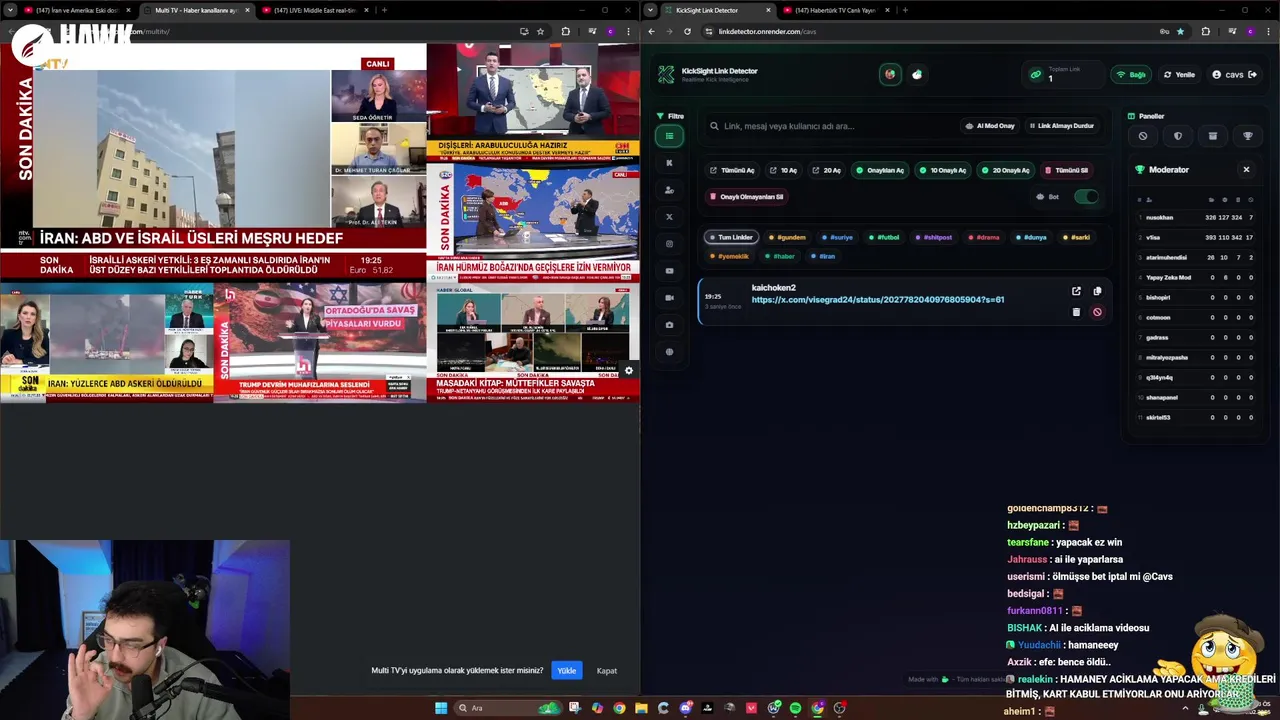
Task: Open File Explorer from the taskbar
Action: click(641, 708)
